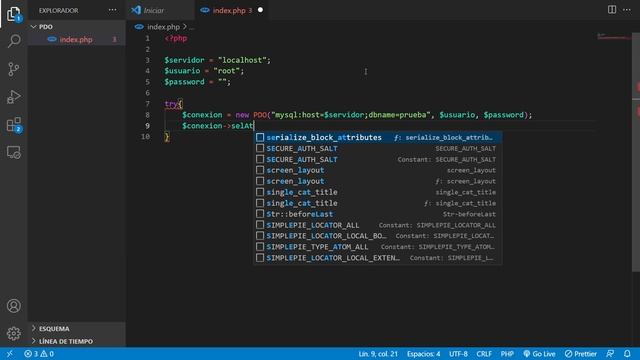Click "root" string on line 4

tap(227, 71)
